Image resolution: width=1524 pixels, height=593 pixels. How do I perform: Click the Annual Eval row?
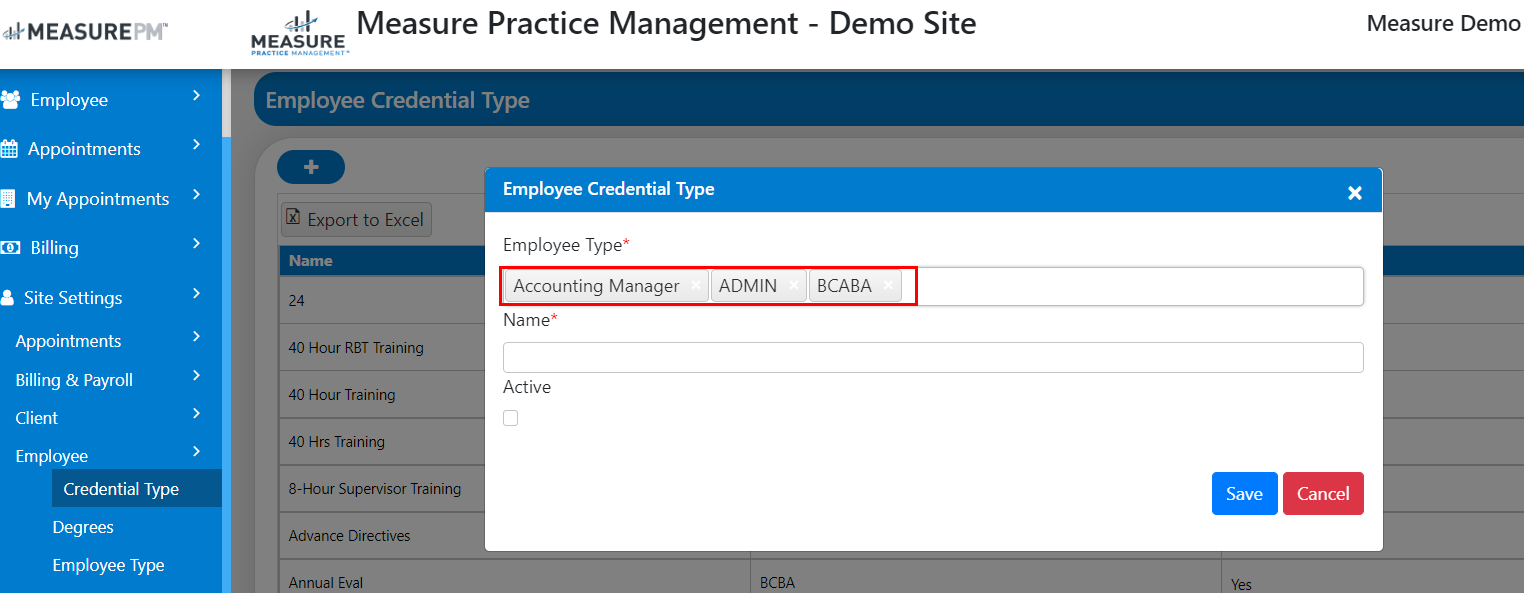(326, 582)
